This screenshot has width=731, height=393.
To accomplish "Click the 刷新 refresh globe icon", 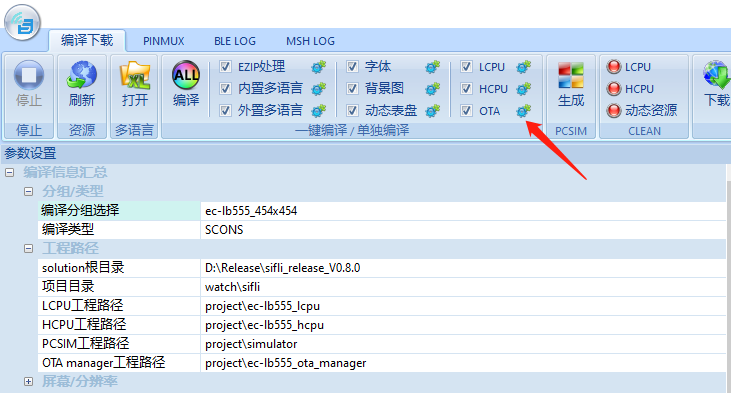I will 82,75.
